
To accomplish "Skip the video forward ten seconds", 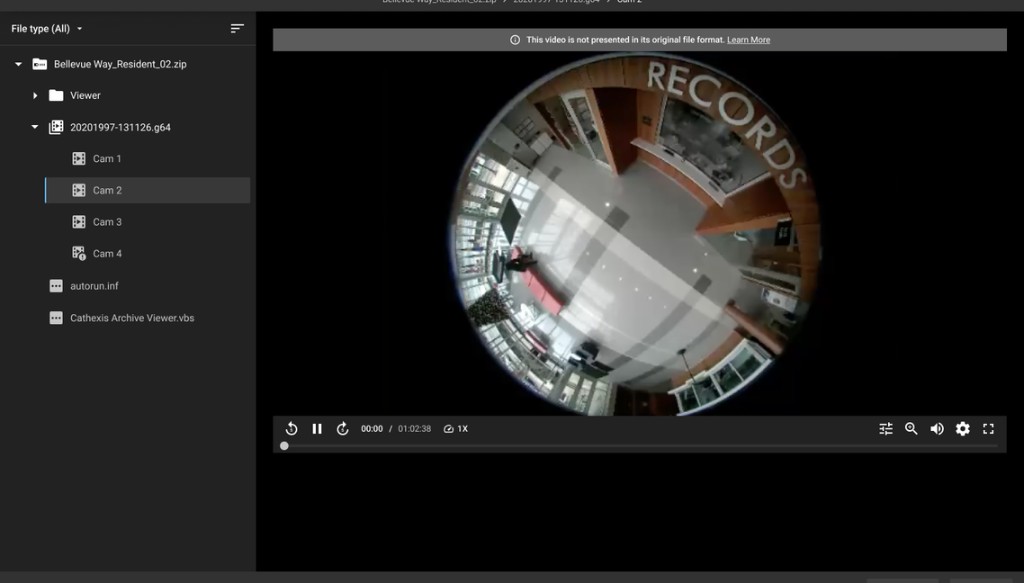I will (x=343, y=428).
